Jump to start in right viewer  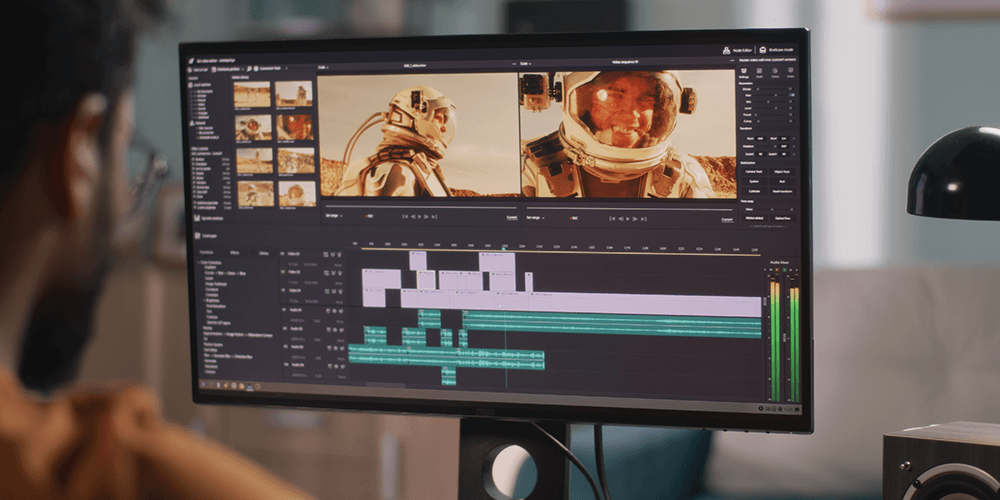[x=612, y=219]
